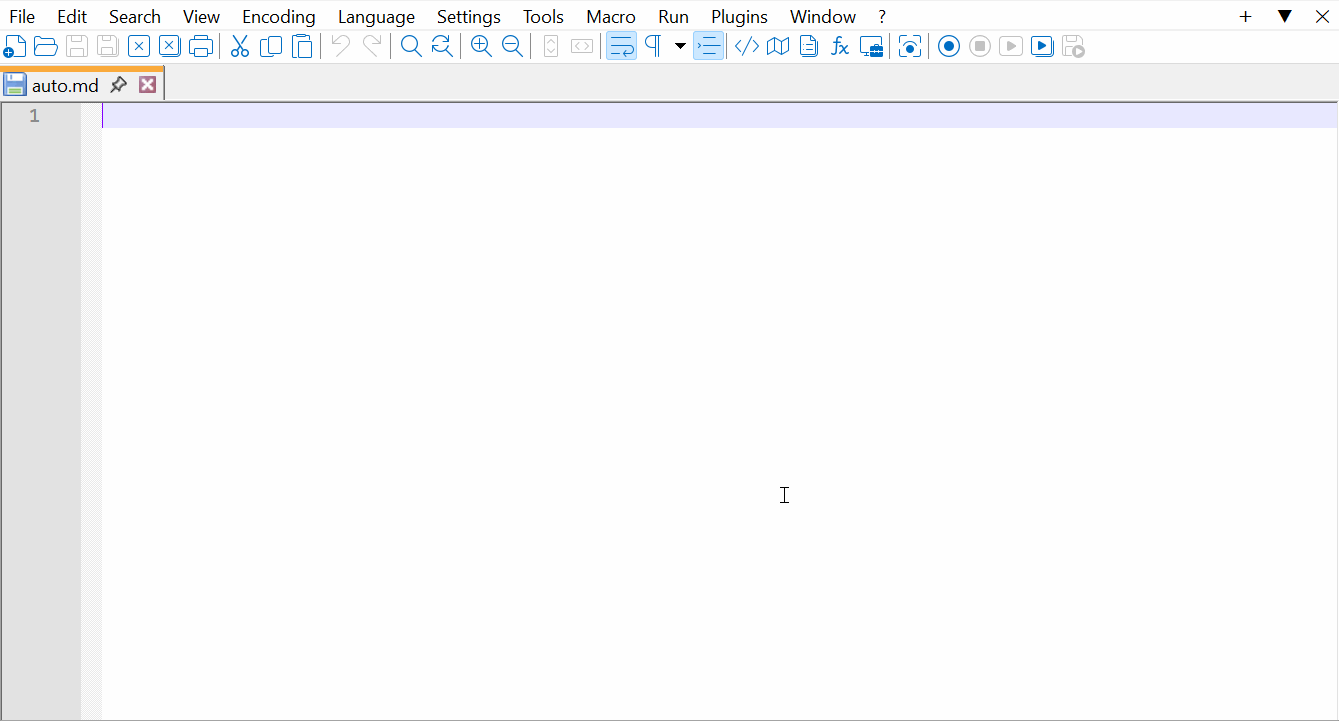Save the current recorded macro icon
Screen dimensions: 1339x721
pyautogui.click(x=1073, y=46)
